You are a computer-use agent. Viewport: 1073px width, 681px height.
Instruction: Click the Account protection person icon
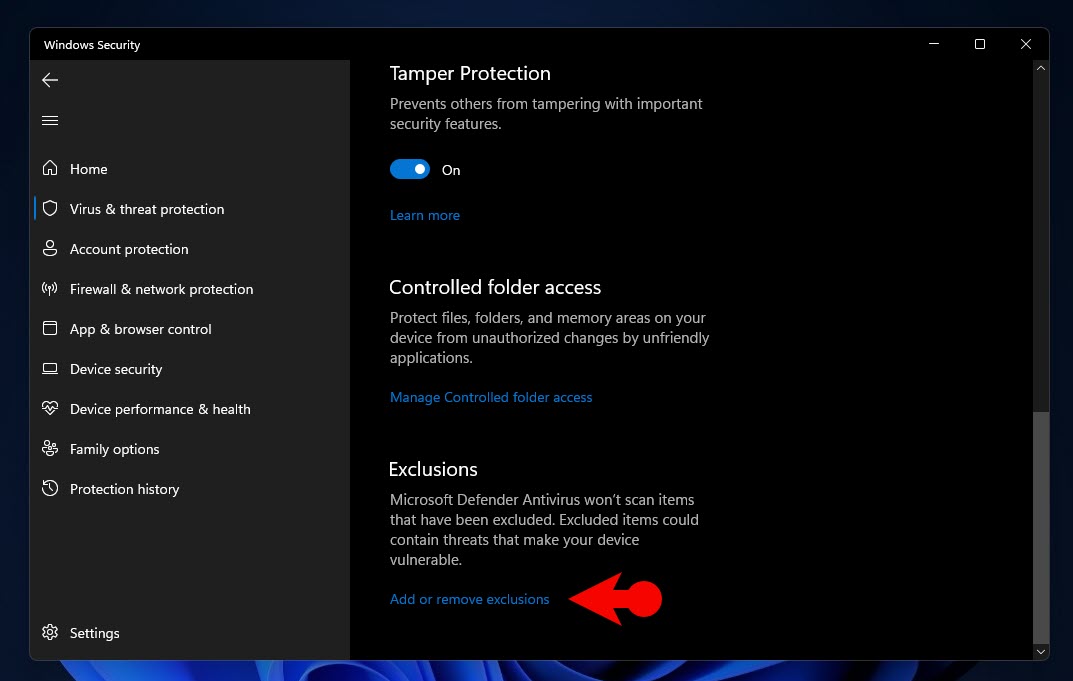(50, 248)
